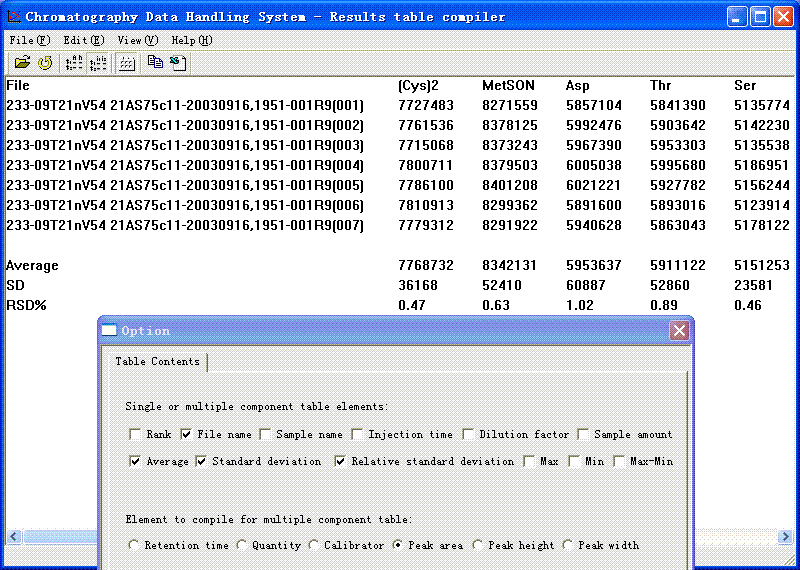Click the SD row label
Image resolution: width=800 pixels, height=570 pixels.
coord(15,285)
